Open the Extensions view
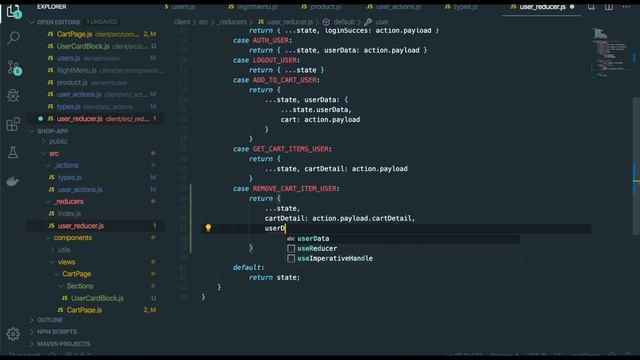The height and width of the screenshot is (360, 640). click(x=13, y=124)
